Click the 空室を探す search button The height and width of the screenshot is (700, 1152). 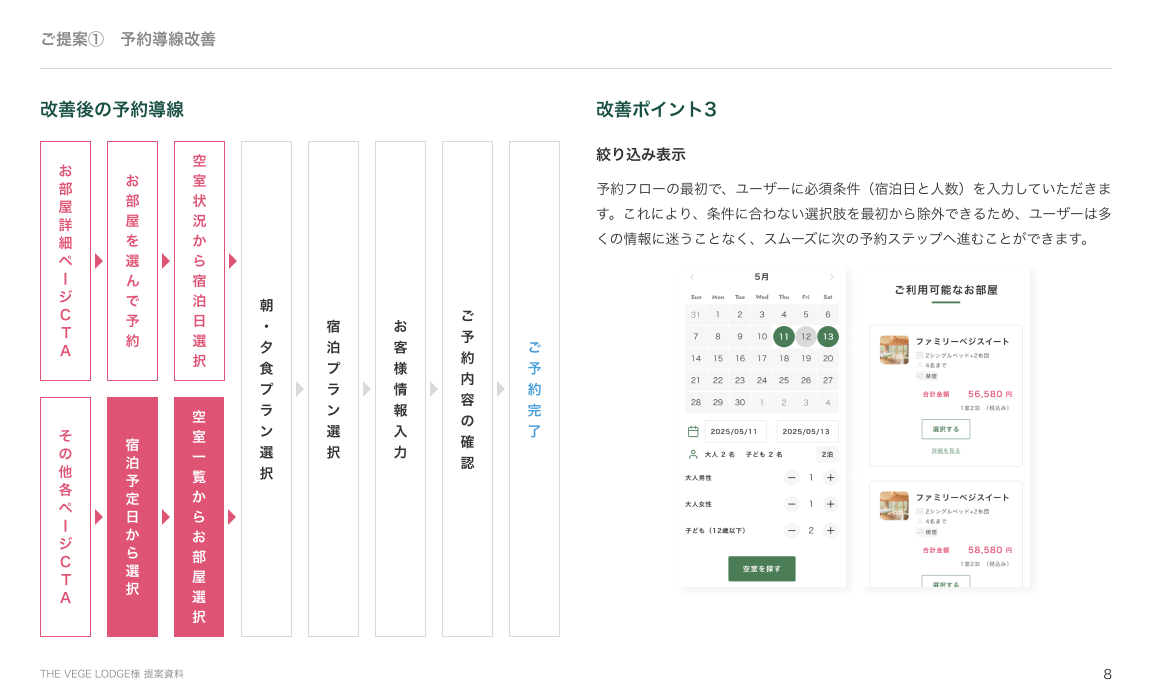pos(762,569)
